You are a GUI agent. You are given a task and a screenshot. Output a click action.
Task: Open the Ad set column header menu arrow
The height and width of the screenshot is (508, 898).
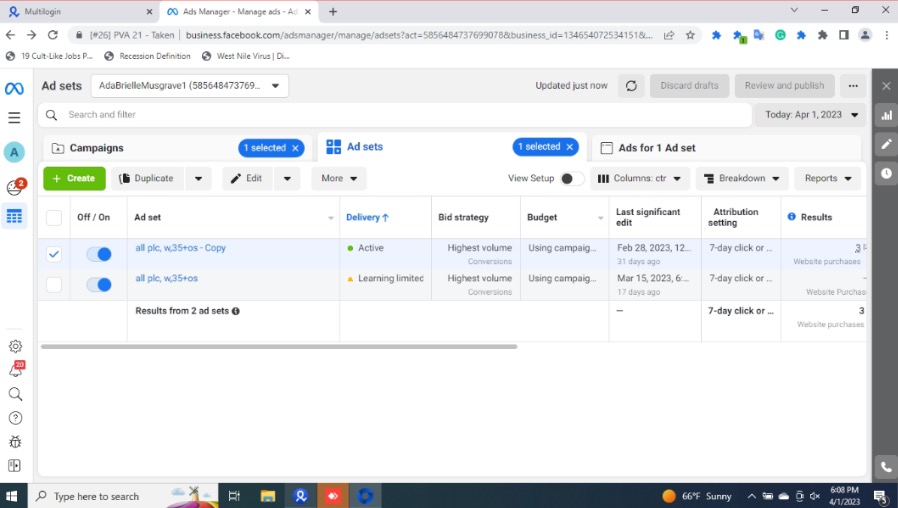pos(330,218)
